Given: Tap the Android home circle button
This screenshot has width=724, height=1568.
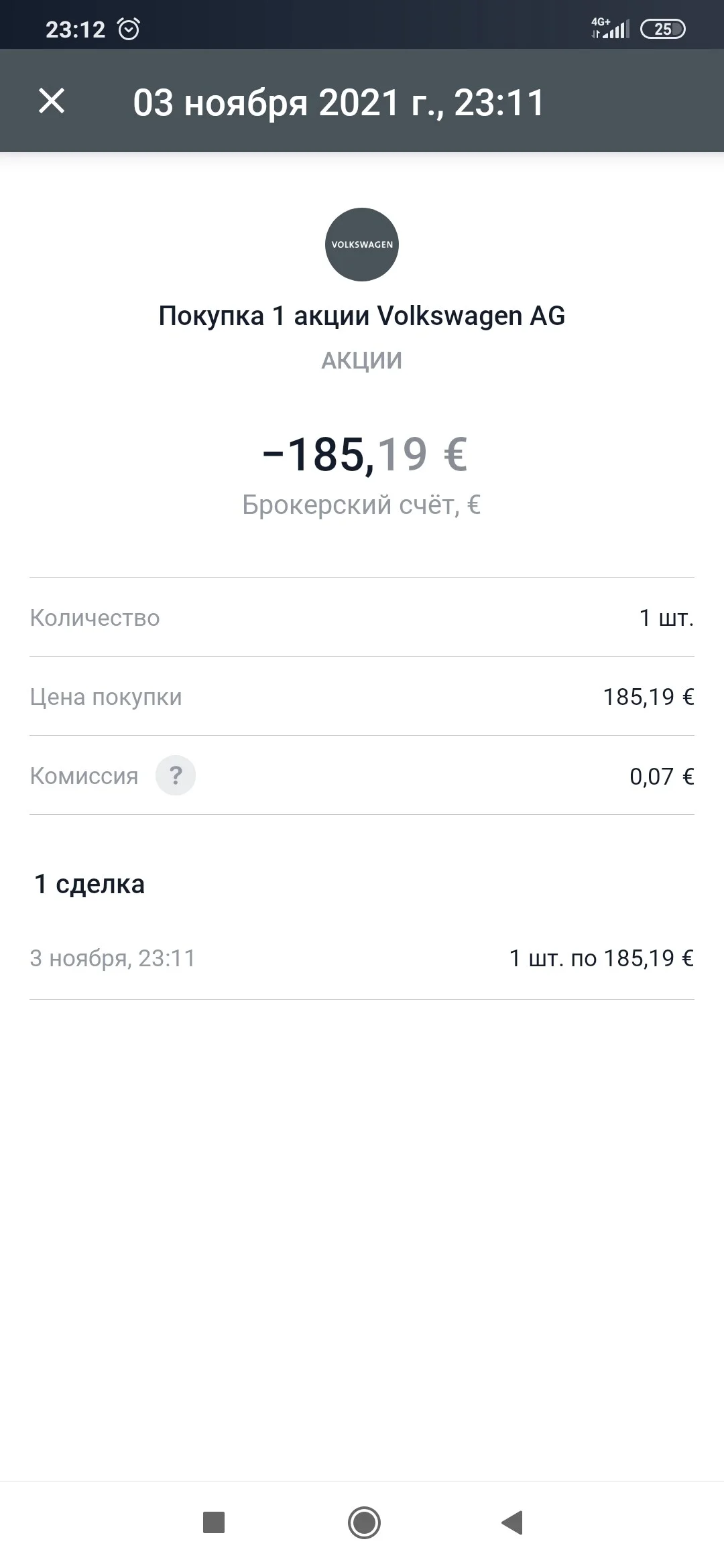Looking at the screenshot, I should point(364,1522).
